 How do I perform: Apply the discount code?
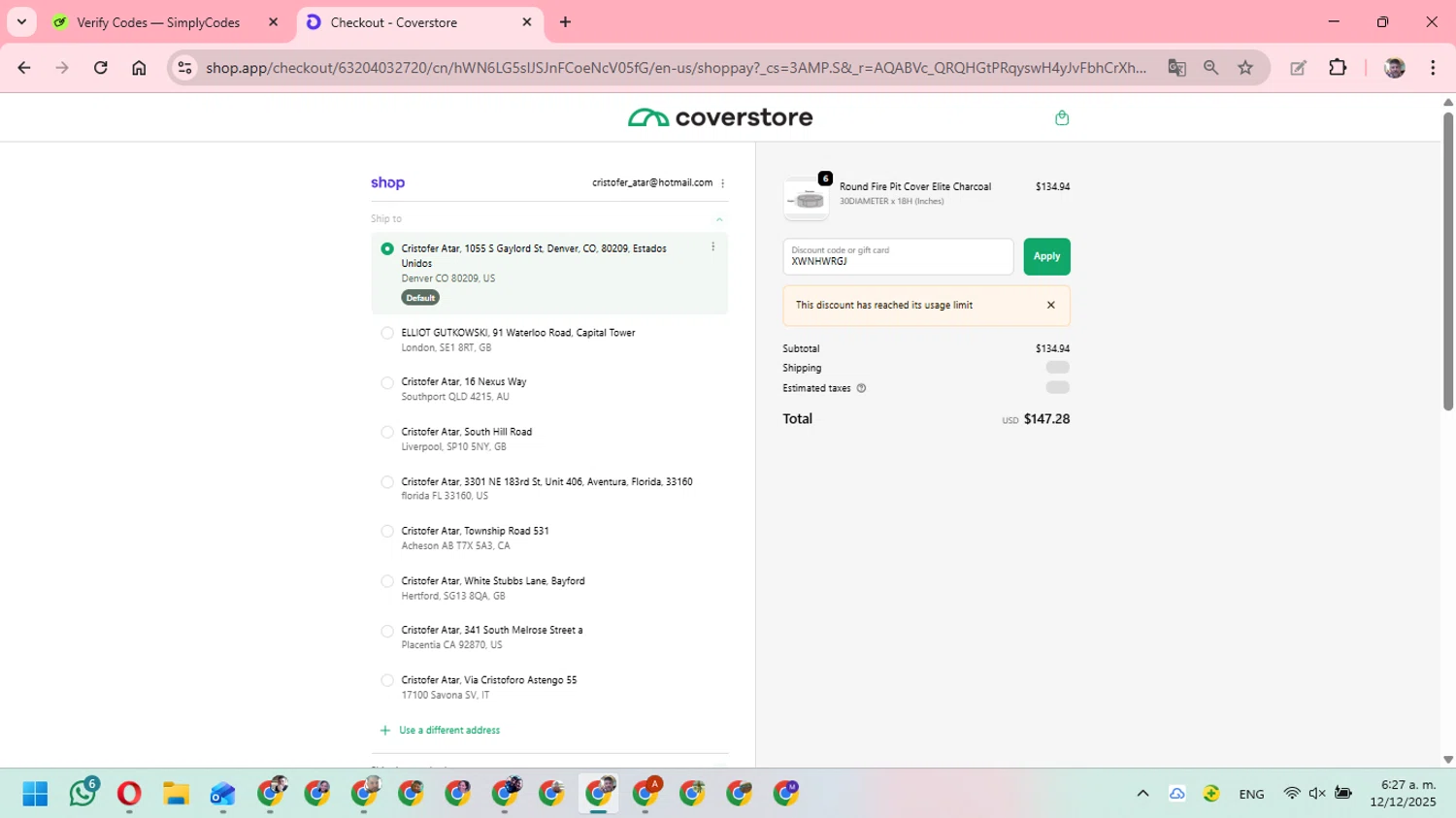1046,256
